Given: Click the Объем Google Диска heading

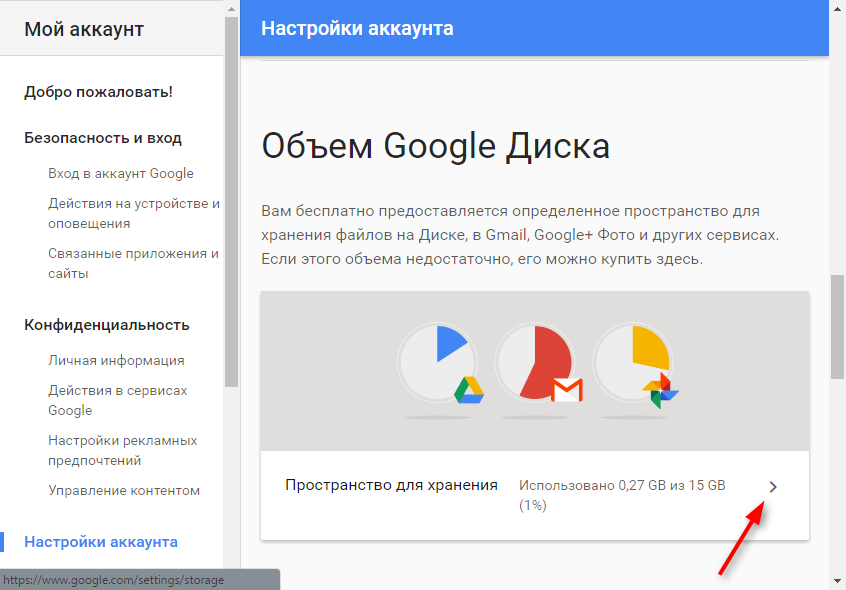Looking at the screenshot, I should click(x=435, y=146).
